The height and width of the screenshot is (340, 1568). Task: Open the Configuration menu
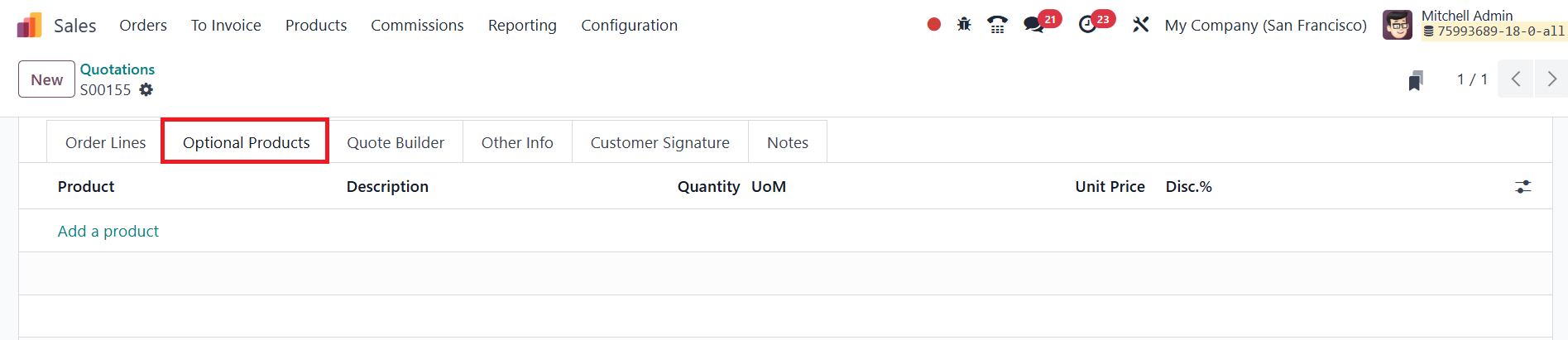point(629,26)
